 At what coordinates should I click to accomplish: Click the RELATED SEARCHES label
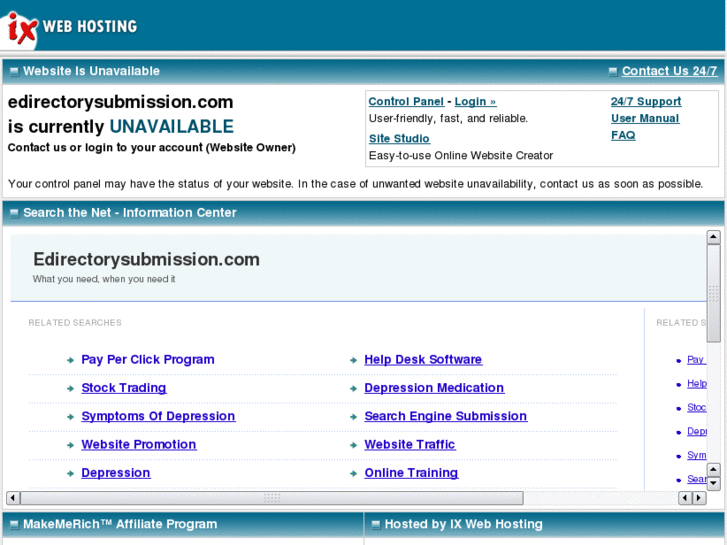pos(75,322)
